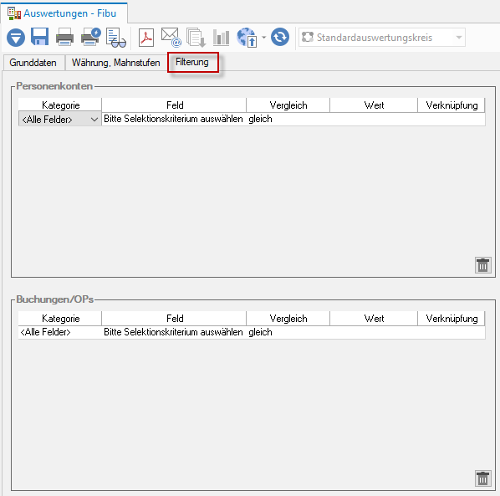Send by e-mail envelope icon
The height and width of the screenshot is (496, 500).
tap(171, 37)
